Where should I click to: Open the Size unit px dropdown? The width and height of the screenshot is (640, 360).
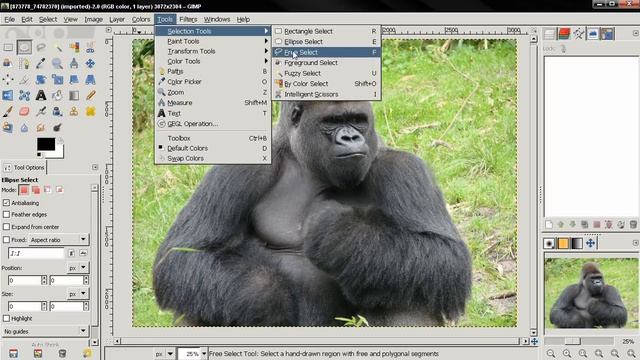tap(77, 293)
